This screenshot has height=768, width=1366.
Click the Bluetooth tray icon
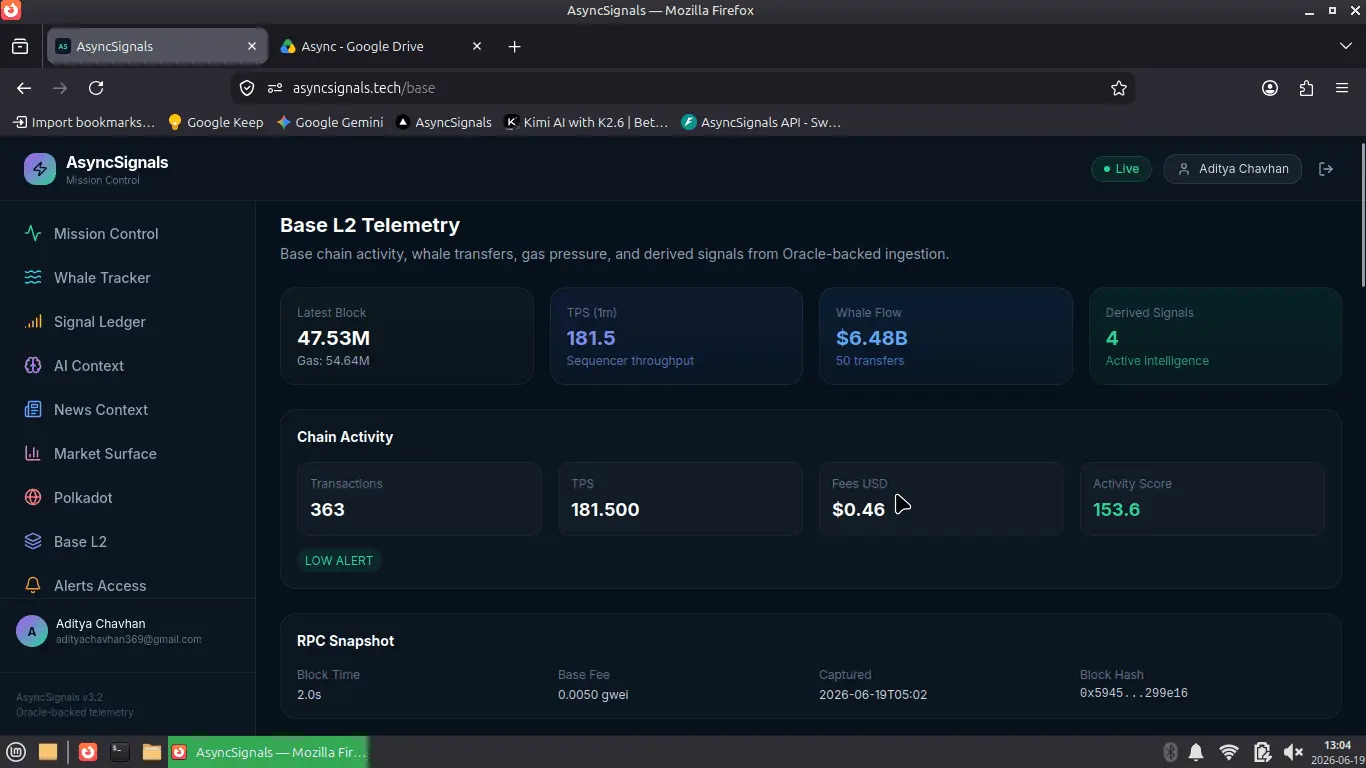1169,752
